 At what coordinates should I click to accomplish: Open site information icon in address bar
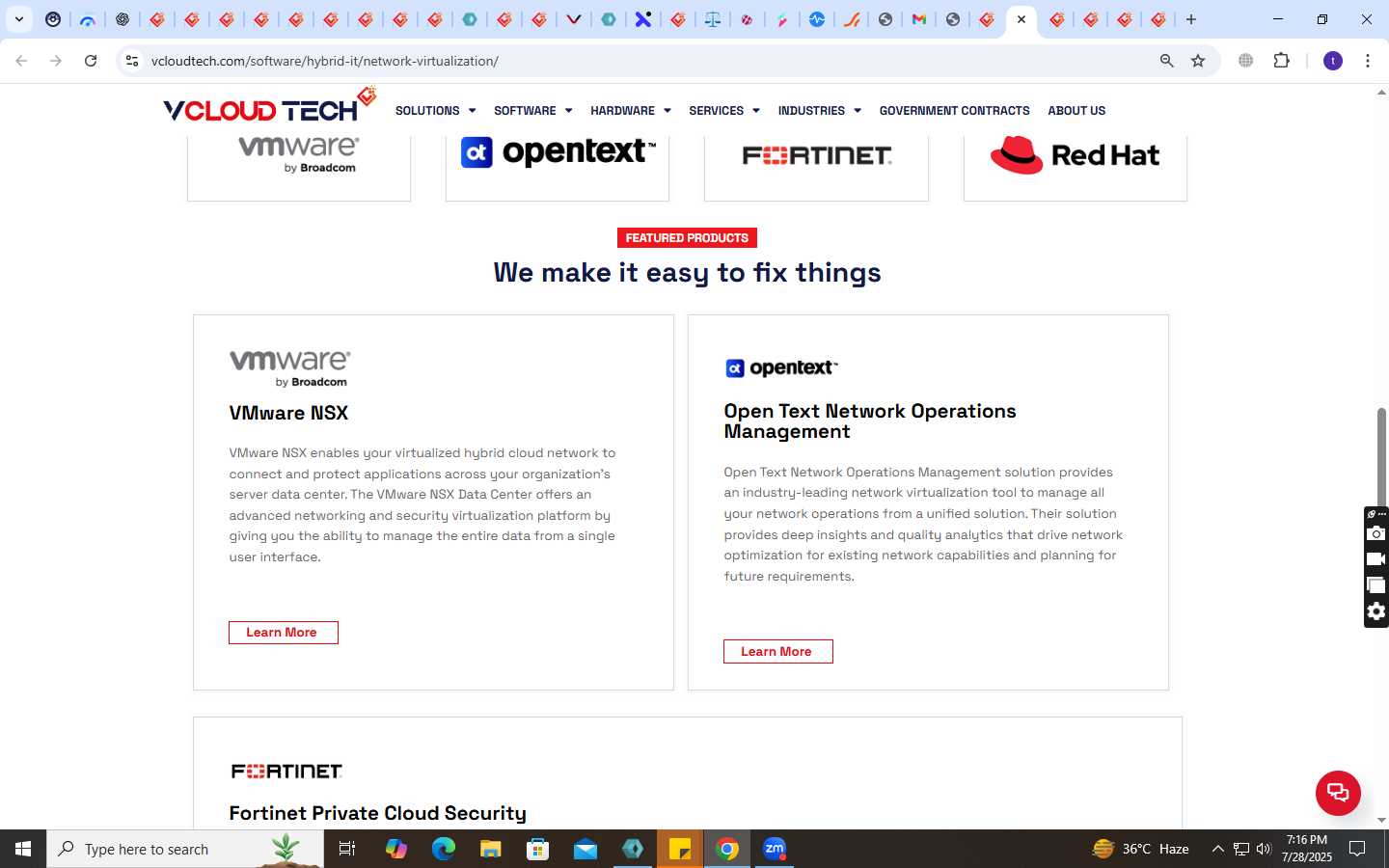click(132, 61)
